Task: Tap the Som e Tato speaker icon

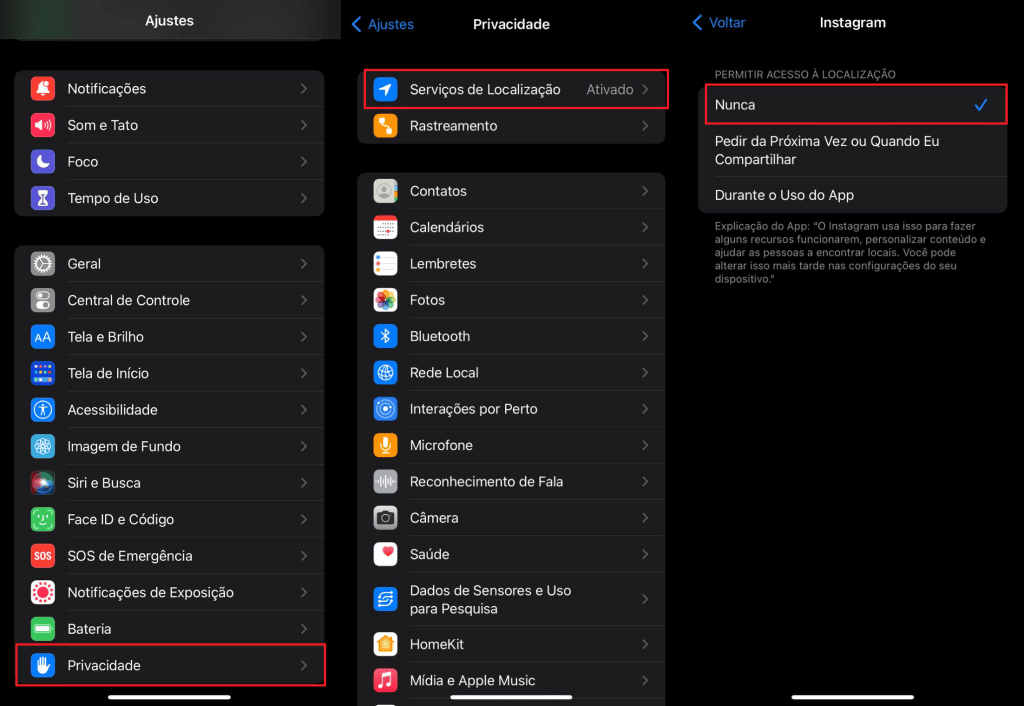Action: pyautogui.click(x=43, y=125)
